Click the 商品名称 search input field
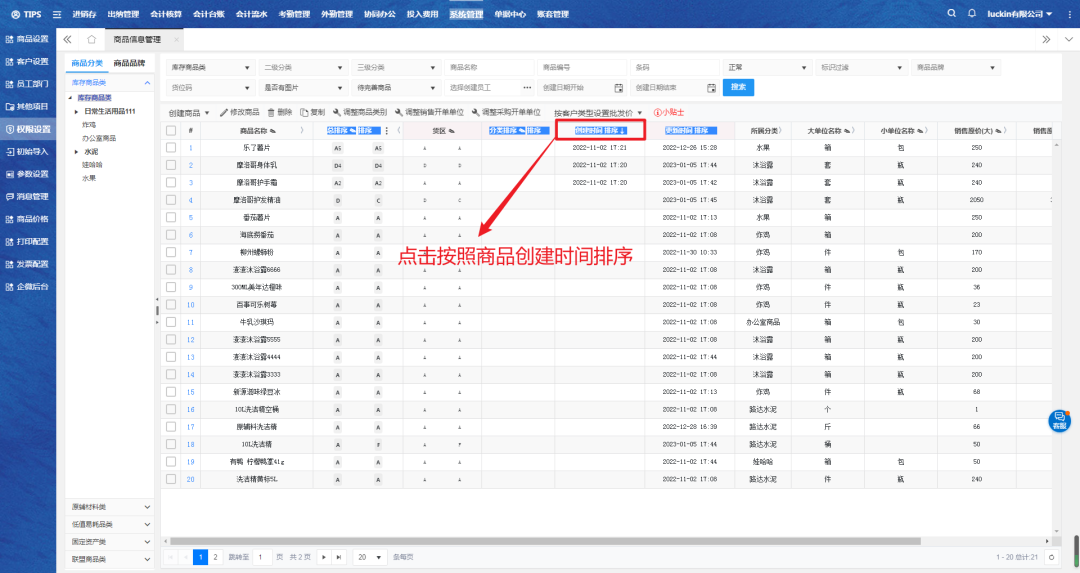Screen dimensions: 1080x573 pyautogui.click(x=488, y=67)
